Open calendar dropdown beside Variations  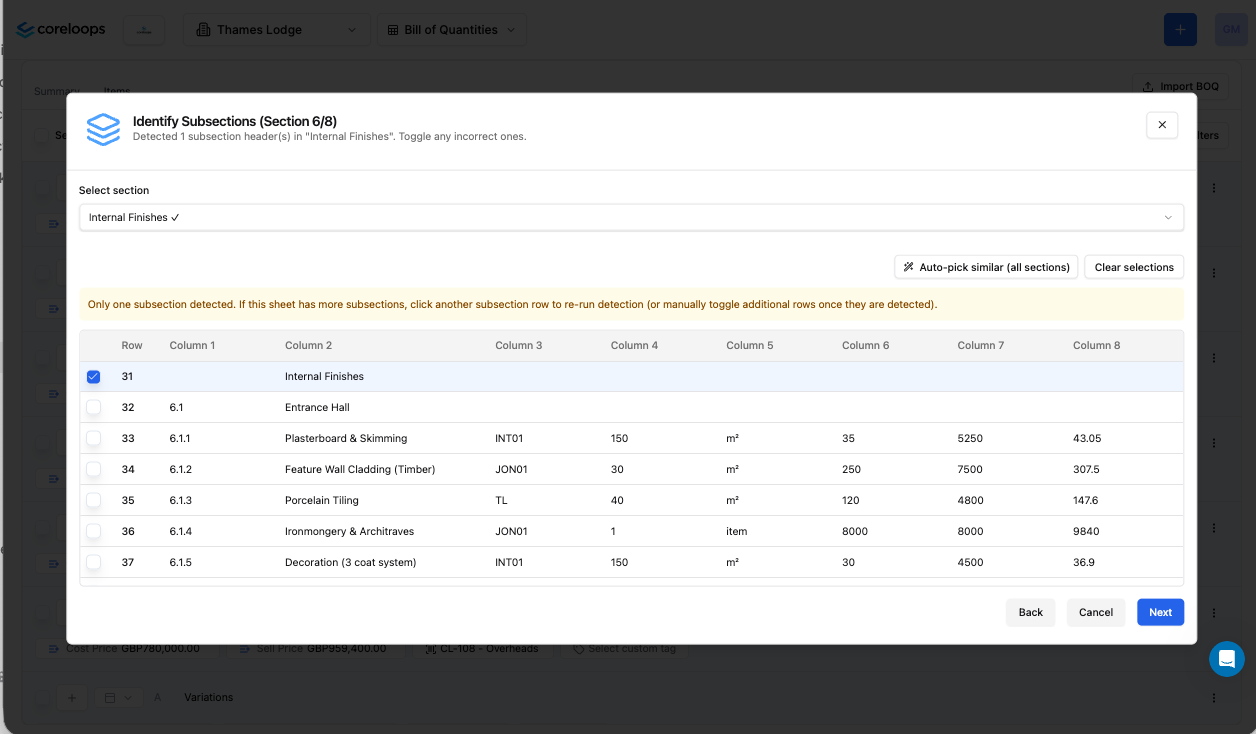pyautogui.click(x=119, y=698)
